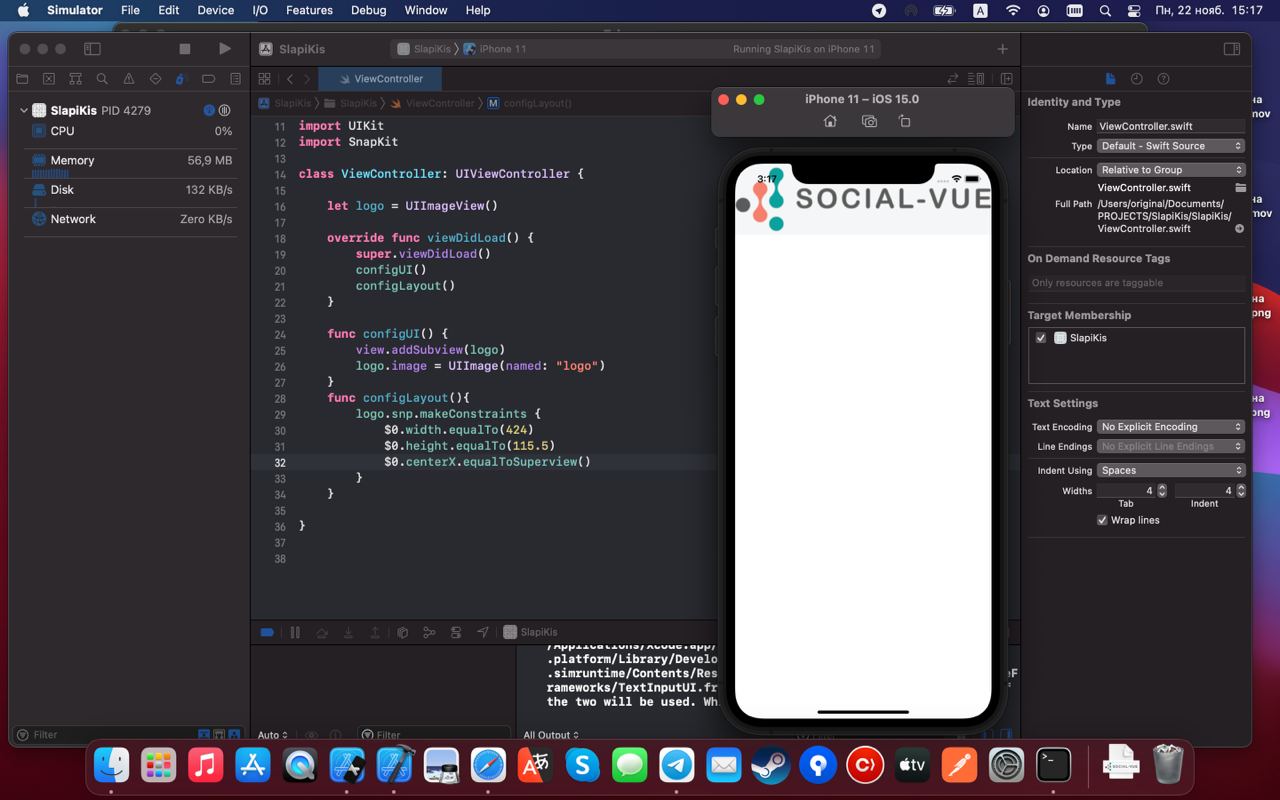Open the Text Encoding dropdown

[x=1171, y=427]
